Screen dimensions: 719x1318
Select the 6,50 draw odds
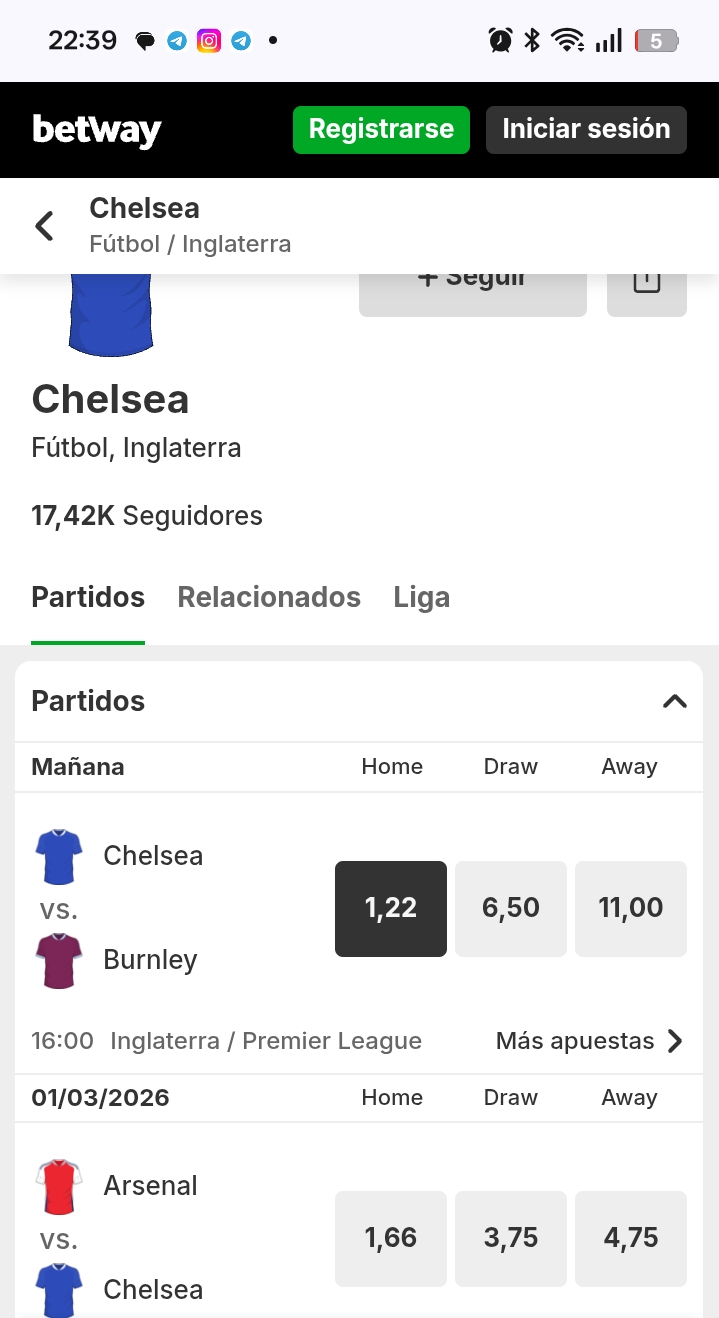tap(511, 908)
